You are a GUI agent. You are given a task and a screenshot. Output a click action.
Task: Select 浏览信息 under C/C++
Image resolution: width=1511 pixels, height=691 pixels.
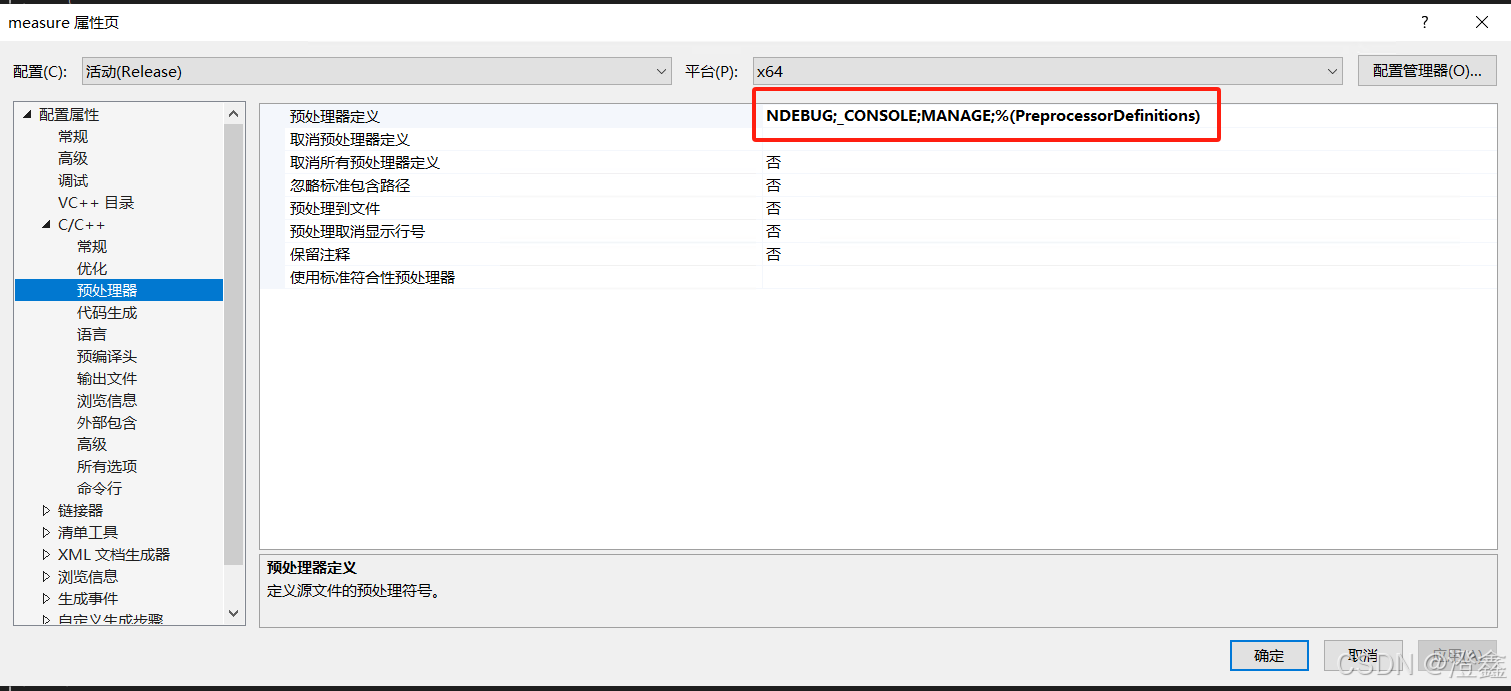[107, 401]
